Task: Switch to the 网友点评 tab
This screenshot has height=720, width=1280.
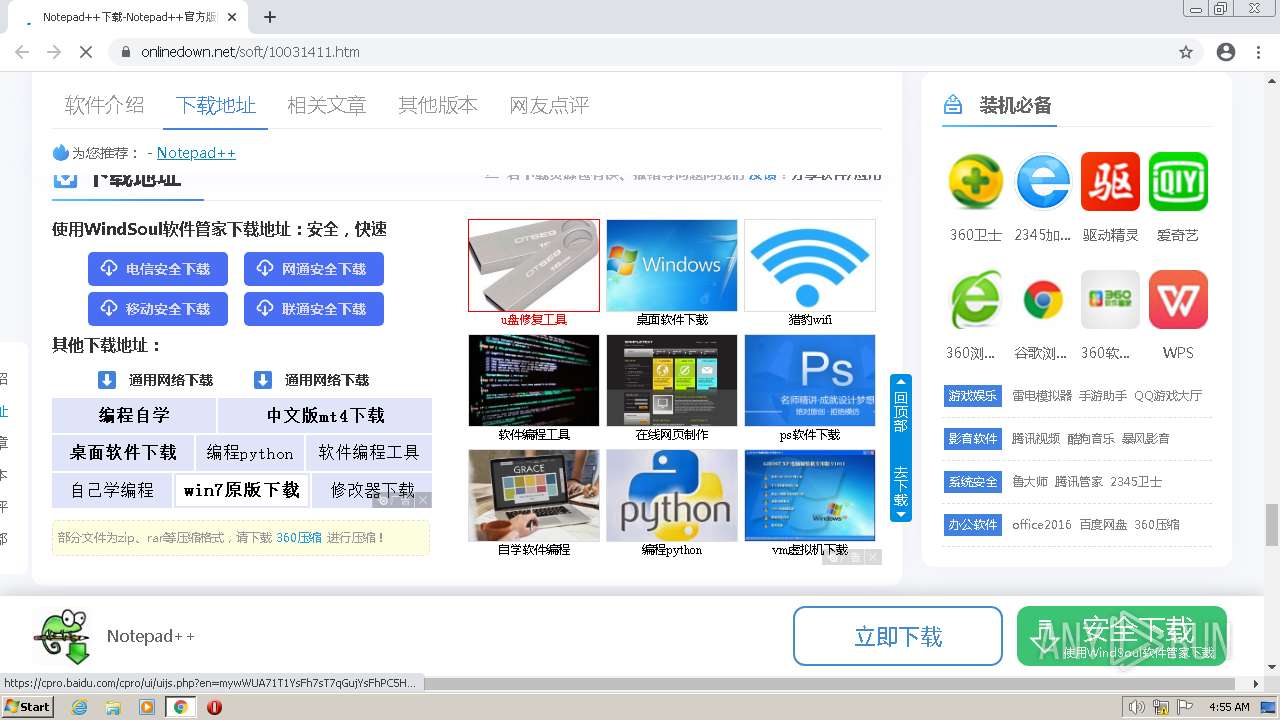Action: (549, 105)
